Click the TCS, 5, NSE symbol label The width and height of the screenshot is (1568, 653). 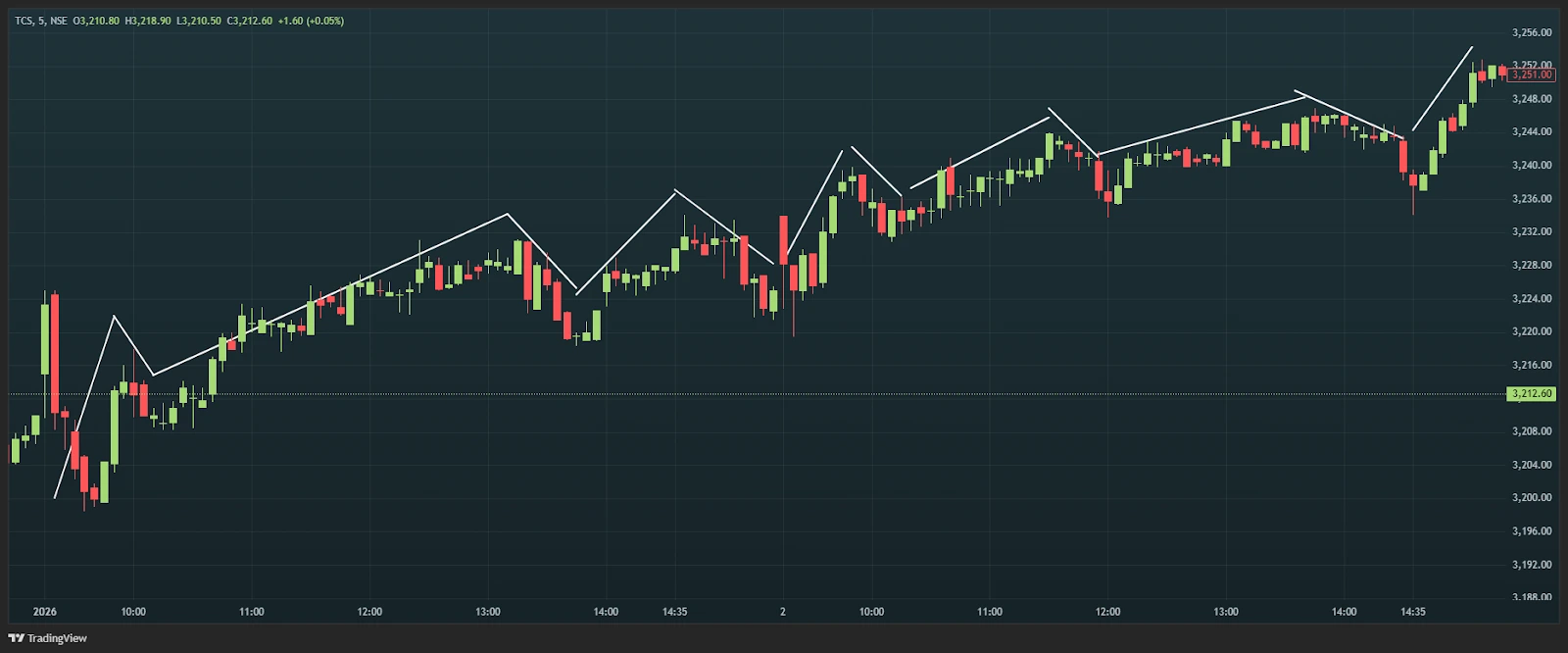(x=41, y=21)
